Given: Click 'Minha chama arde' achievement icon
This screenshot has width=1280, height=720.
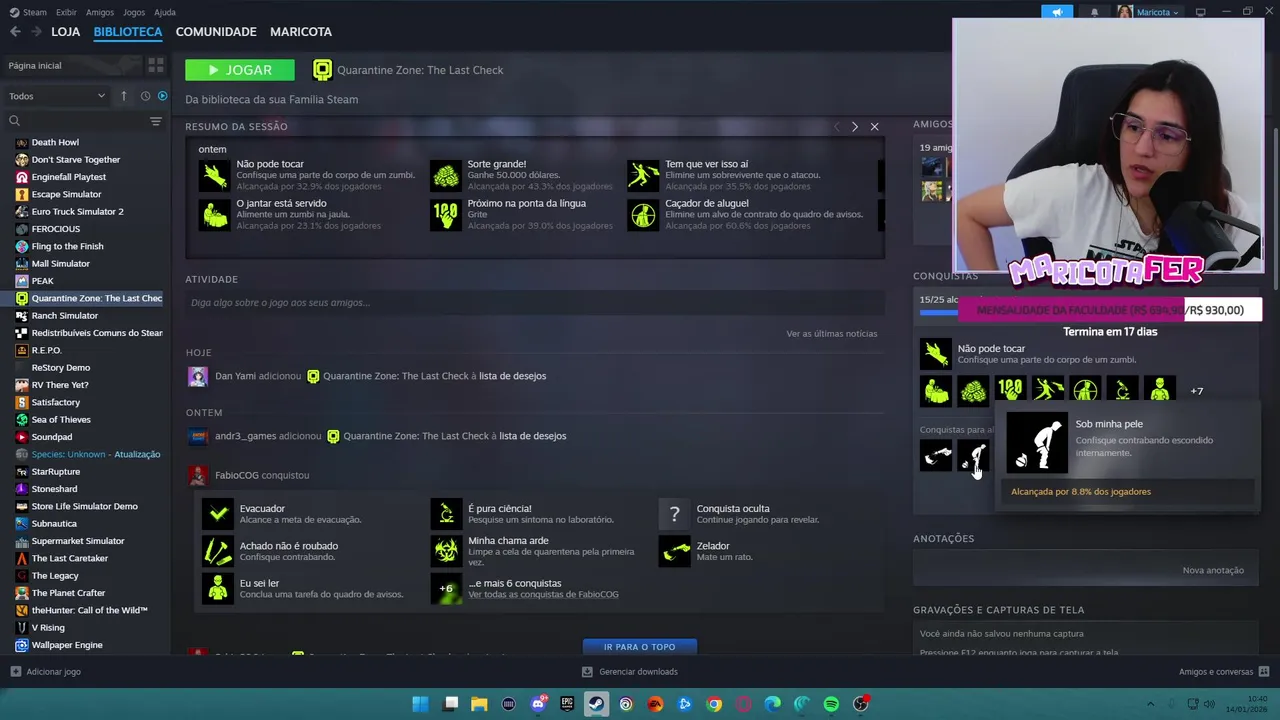Looking at the screenshot, I should [446, 551].
